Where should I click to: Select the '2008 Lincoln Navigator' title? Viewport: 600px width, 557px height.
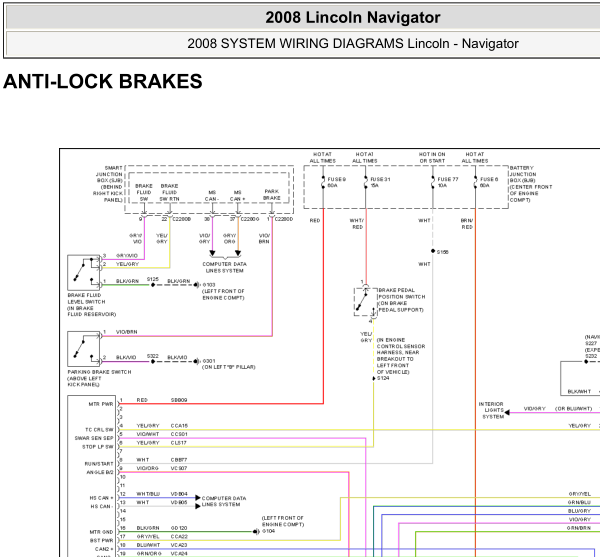tap(353, 18)
